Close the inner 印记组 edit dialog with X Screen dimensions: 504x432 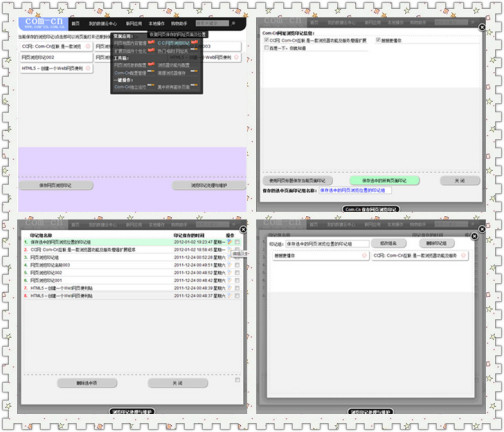[474, 236]
